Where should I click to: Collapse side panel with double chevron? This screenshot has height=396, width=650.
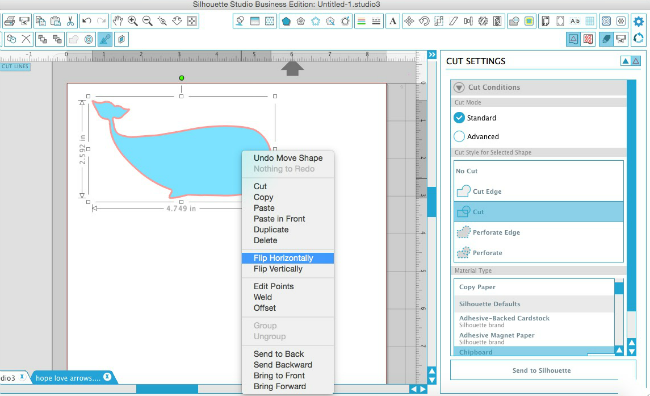(432, 55)
